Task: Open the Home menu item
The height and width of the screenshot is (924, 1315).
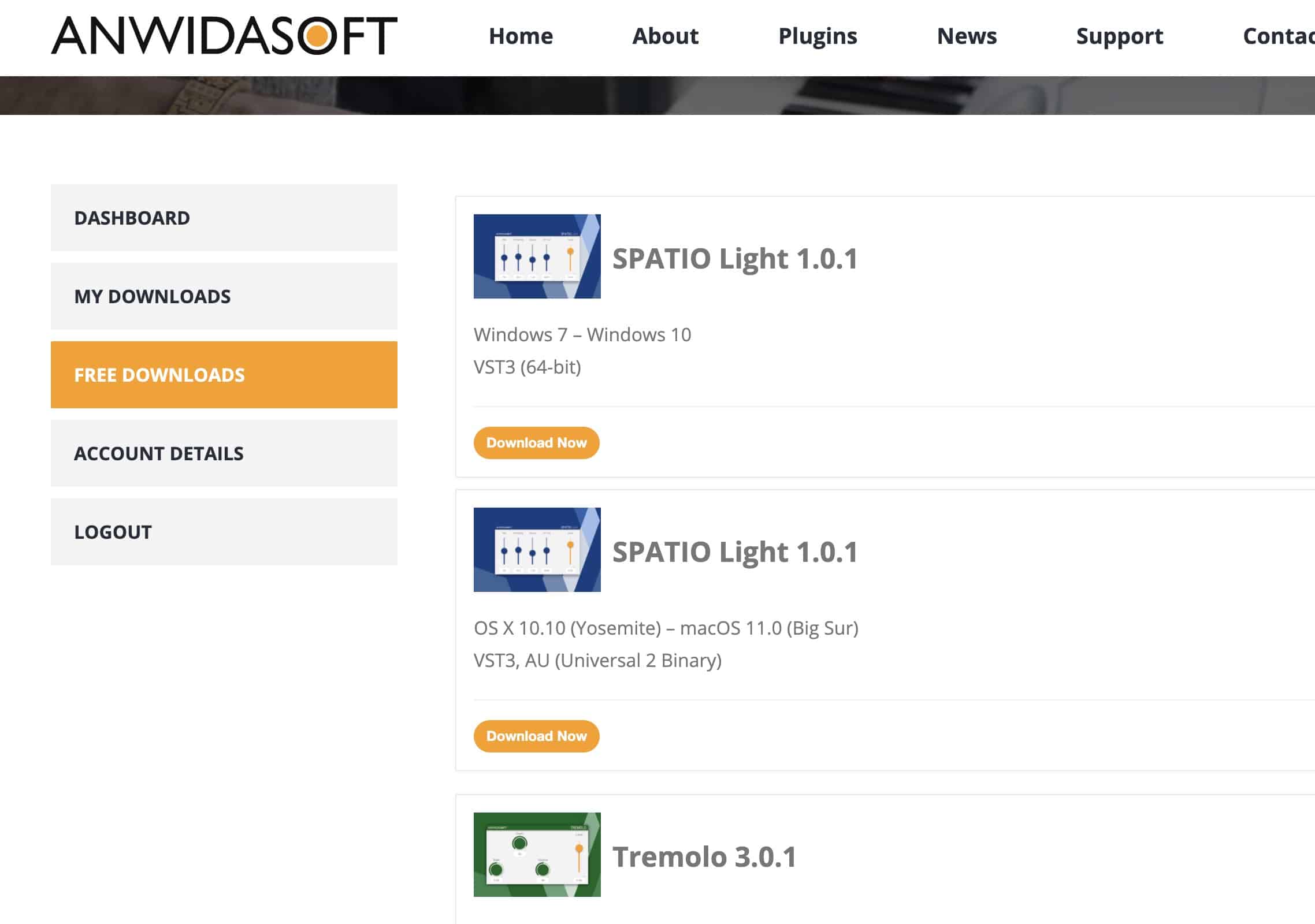Action: coord(521,36)
